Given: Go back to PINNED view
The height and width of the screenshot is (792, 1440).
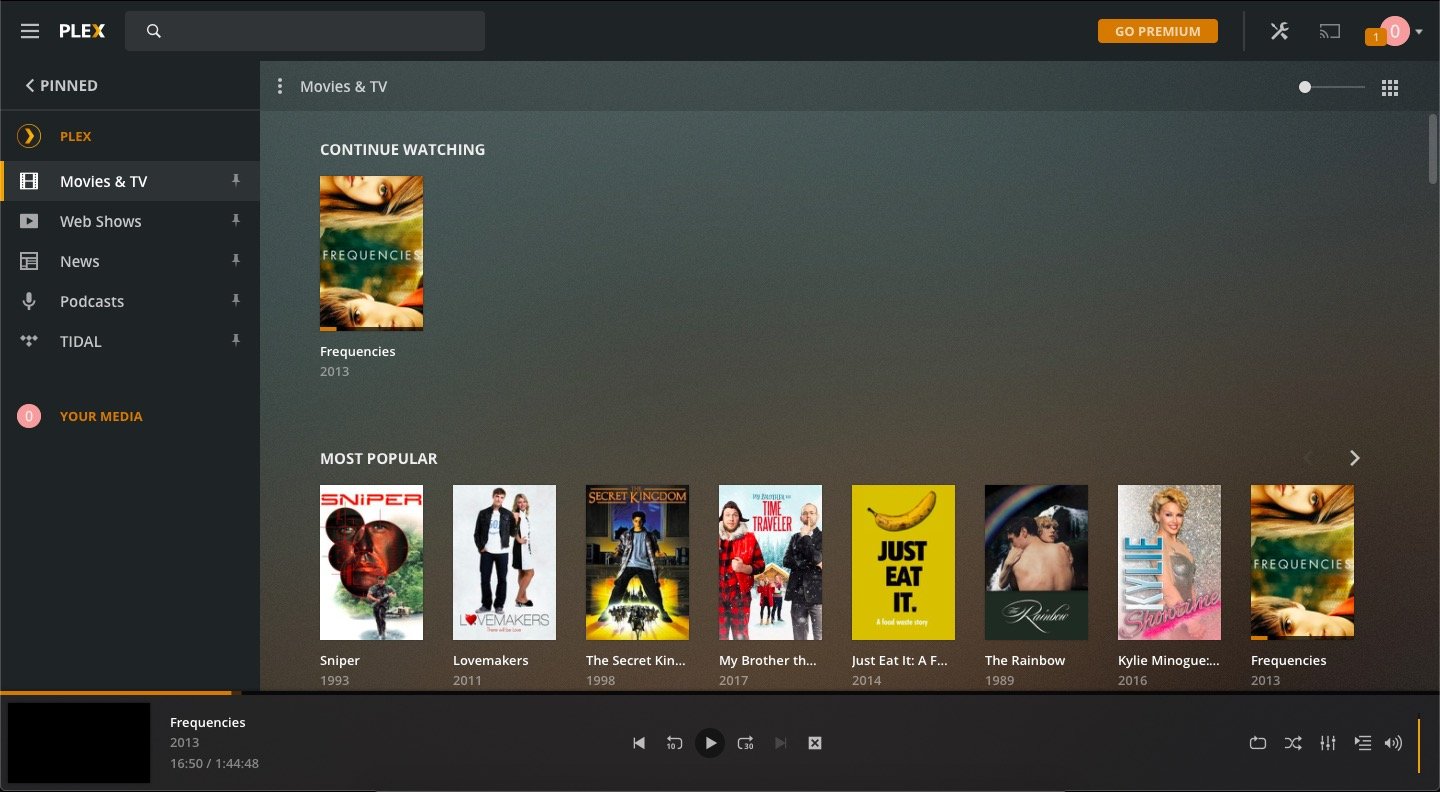Looking at the screenshot, I should point(60,85).
